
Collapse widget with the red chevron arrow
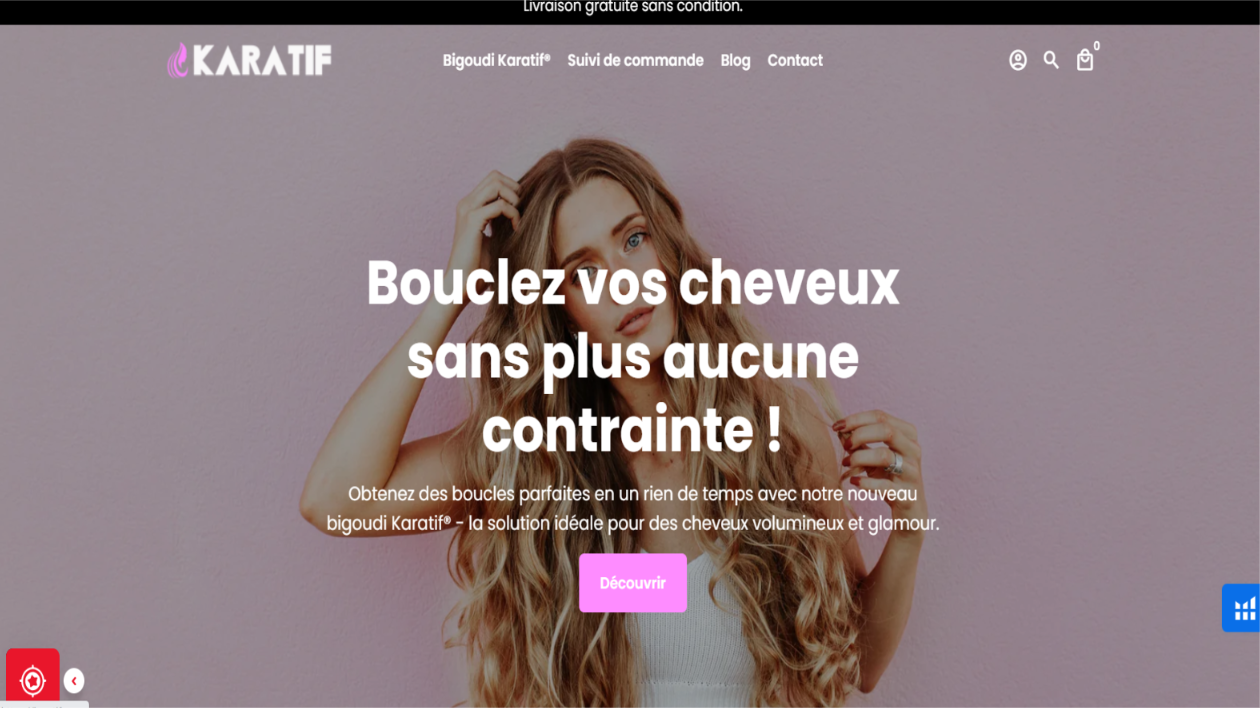pyautogui.click(x=74, y=681)
